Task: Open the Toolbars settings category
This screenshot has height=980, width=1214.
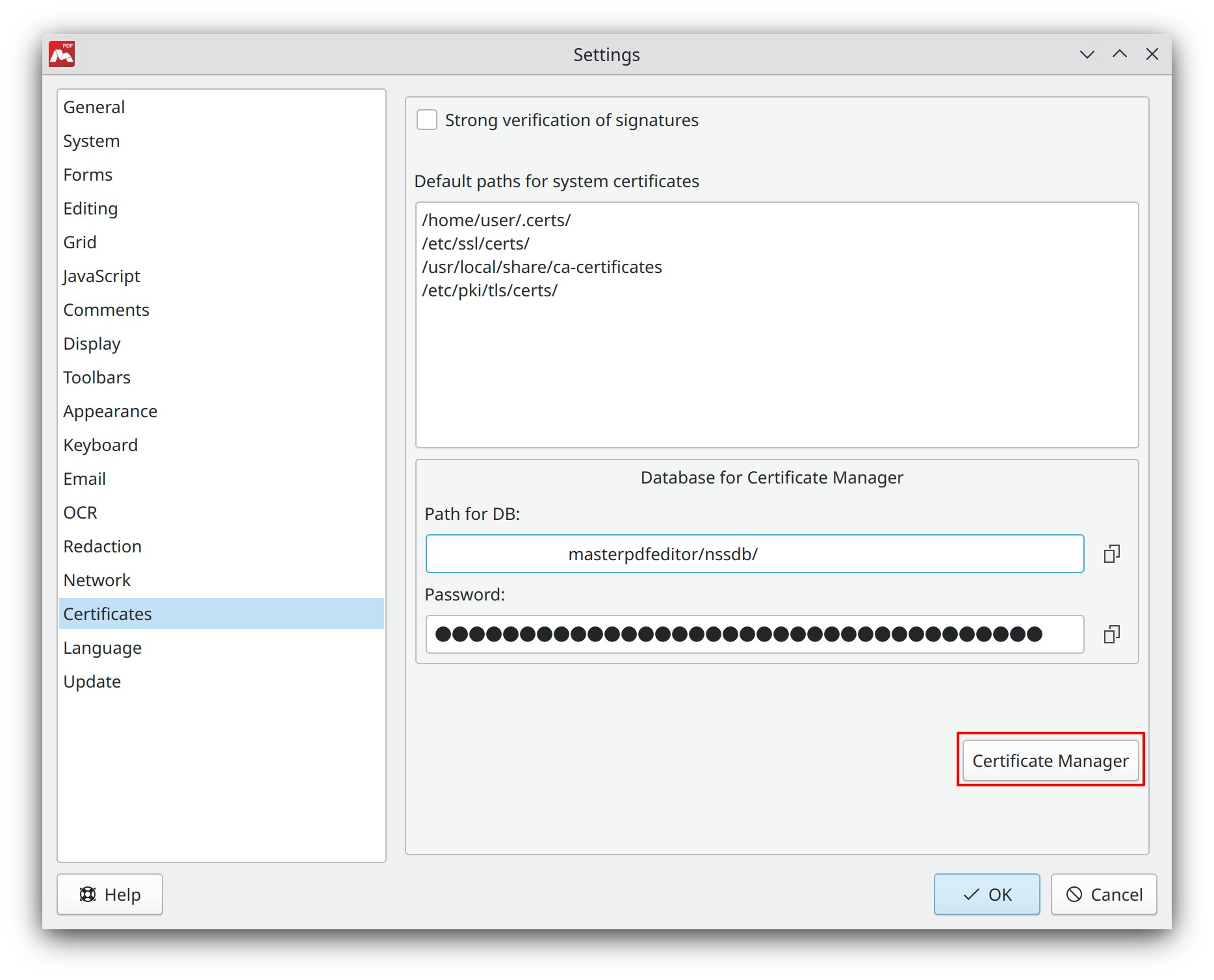Action: point(222,378)
